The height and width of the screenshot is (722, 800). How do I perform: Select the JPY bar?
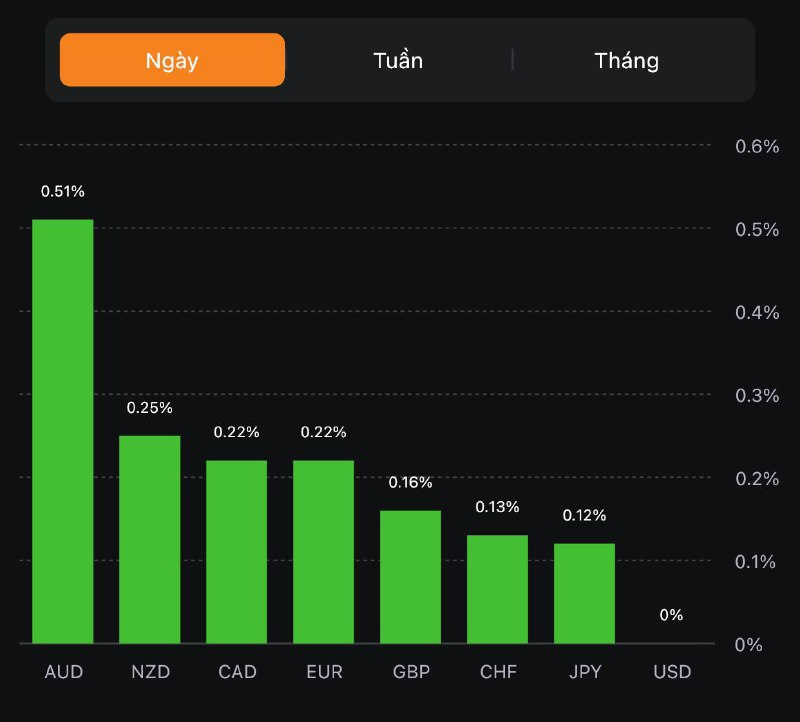tap(585, 593)
